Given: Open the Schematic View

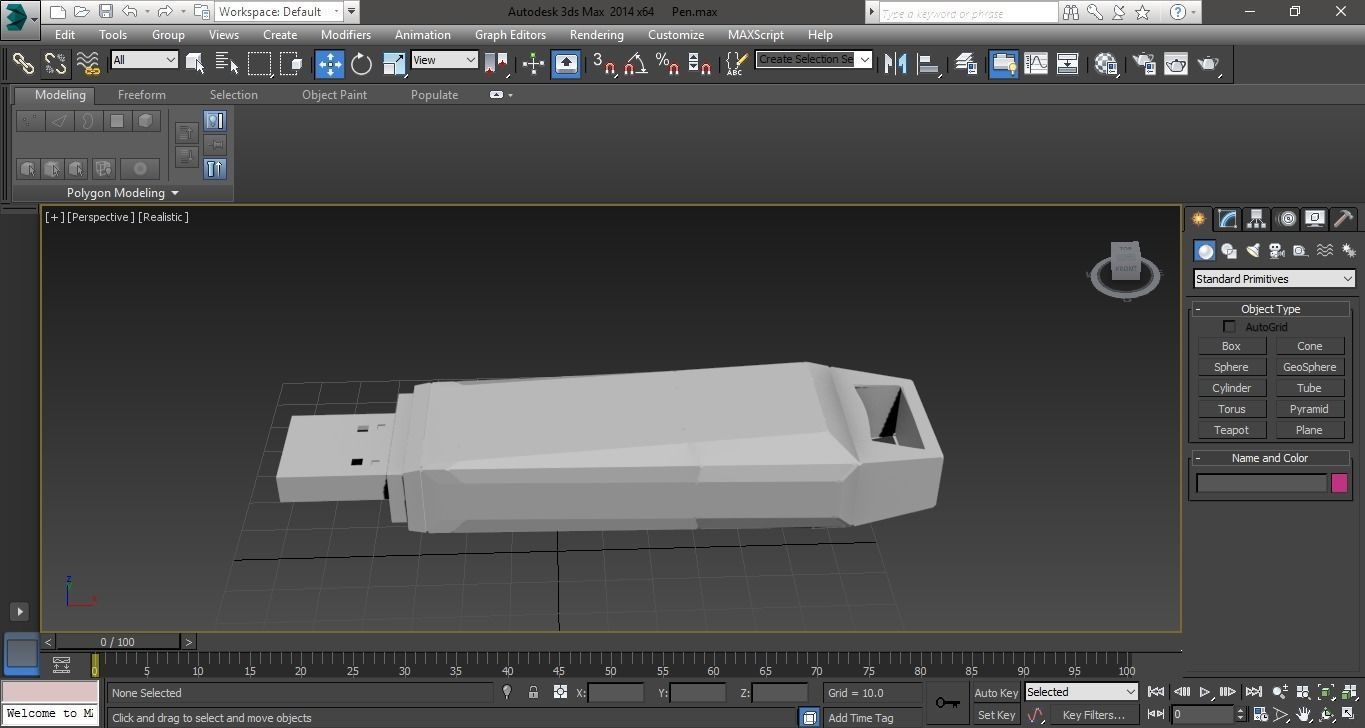Looking at the screenshot, I should pyautogui.click(x=1068, y=63).
